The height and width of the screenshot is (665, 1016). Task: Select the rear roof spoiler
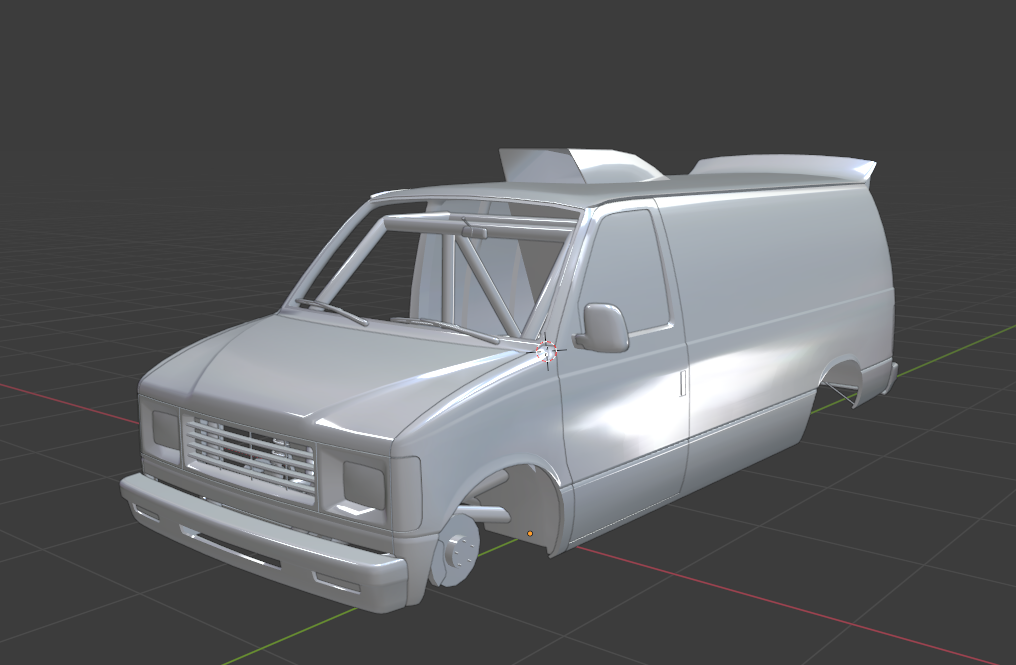click(784, 166)
